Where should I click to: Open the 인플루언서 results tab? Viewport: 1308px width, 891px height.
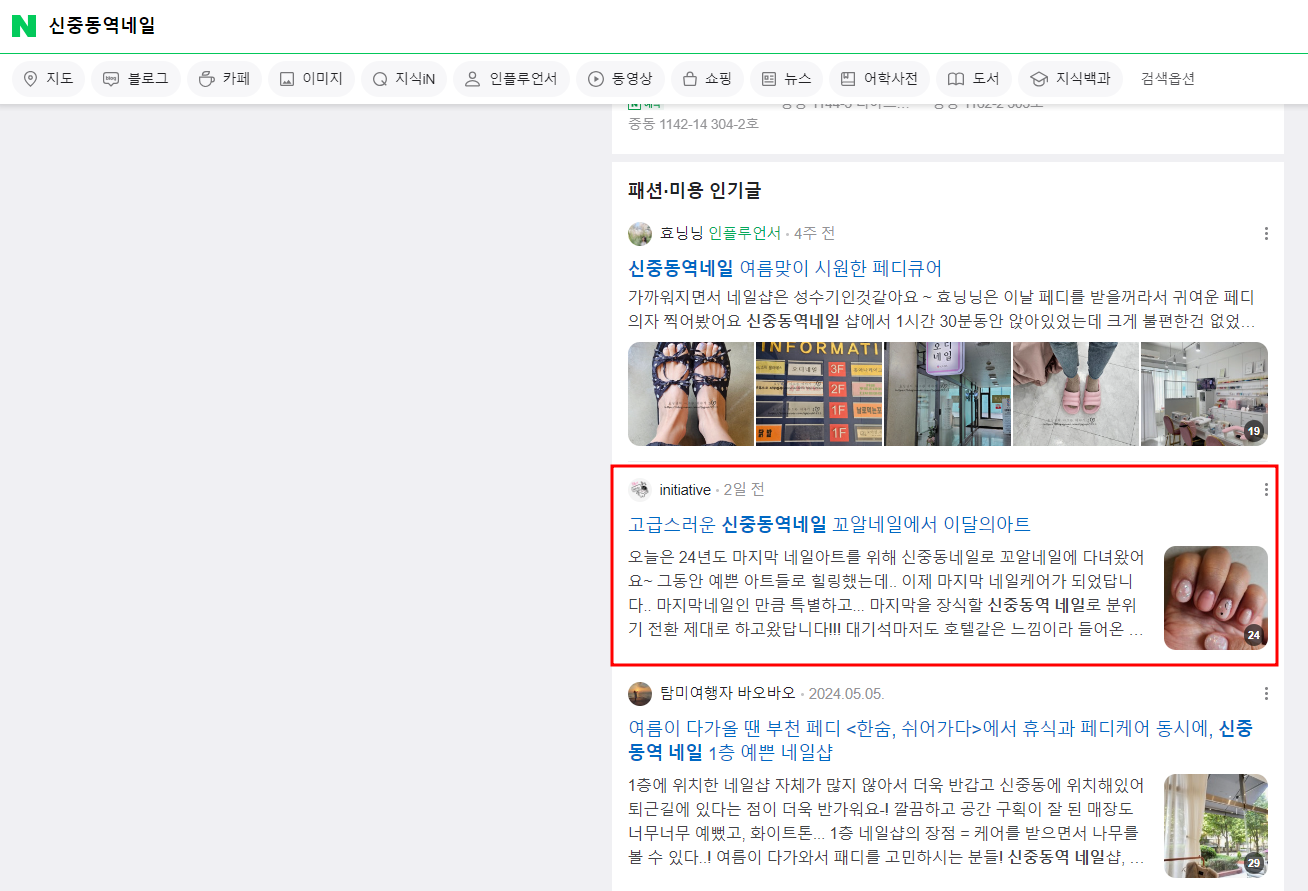coord(511,78)
